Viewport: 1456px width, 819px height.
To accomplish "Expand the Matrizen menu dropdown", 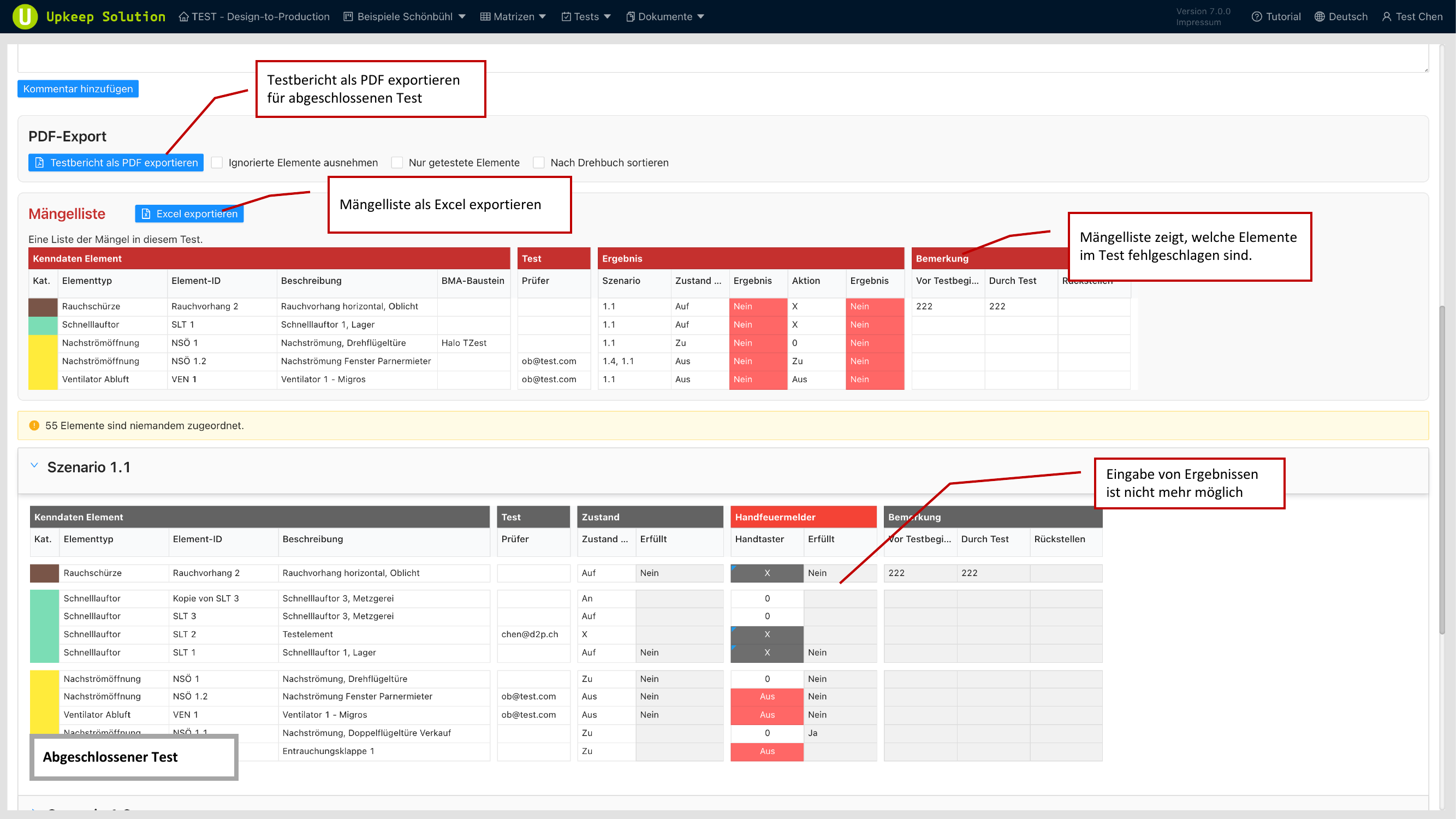I will (513, 16).
